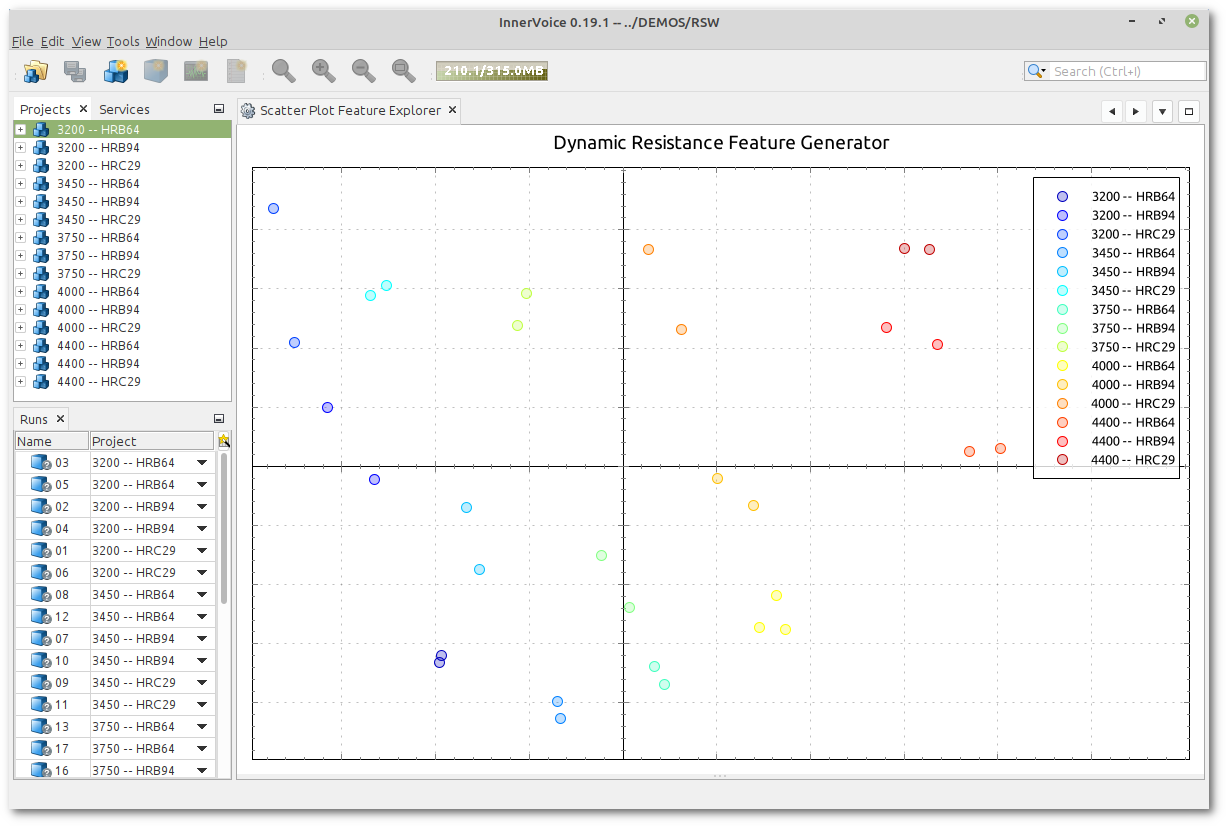Screen dimensions: 1226x826
Task: Click the Open Project folder icon in toolbar
Action: click(36, 71)
